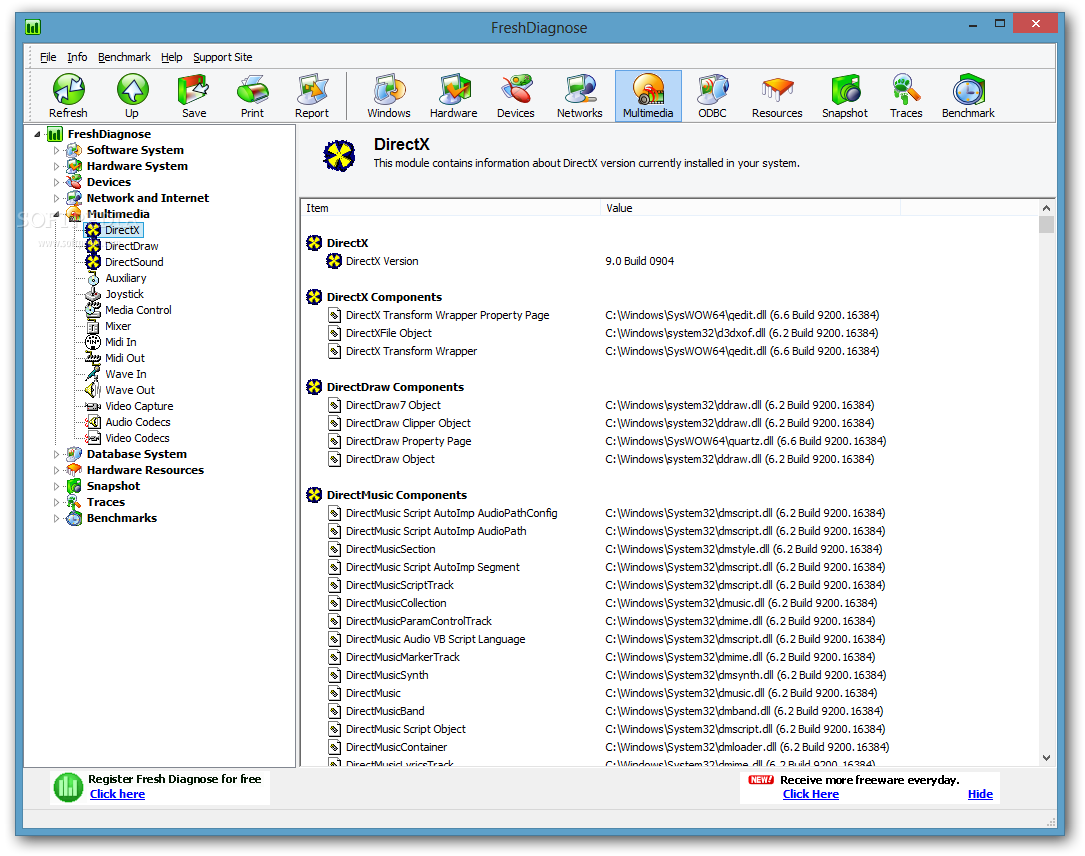Screen dimensions: 1085x856
Task: Open the Benchmark toolbar icon
Action: pyautogui.click(x=968, y=96)
